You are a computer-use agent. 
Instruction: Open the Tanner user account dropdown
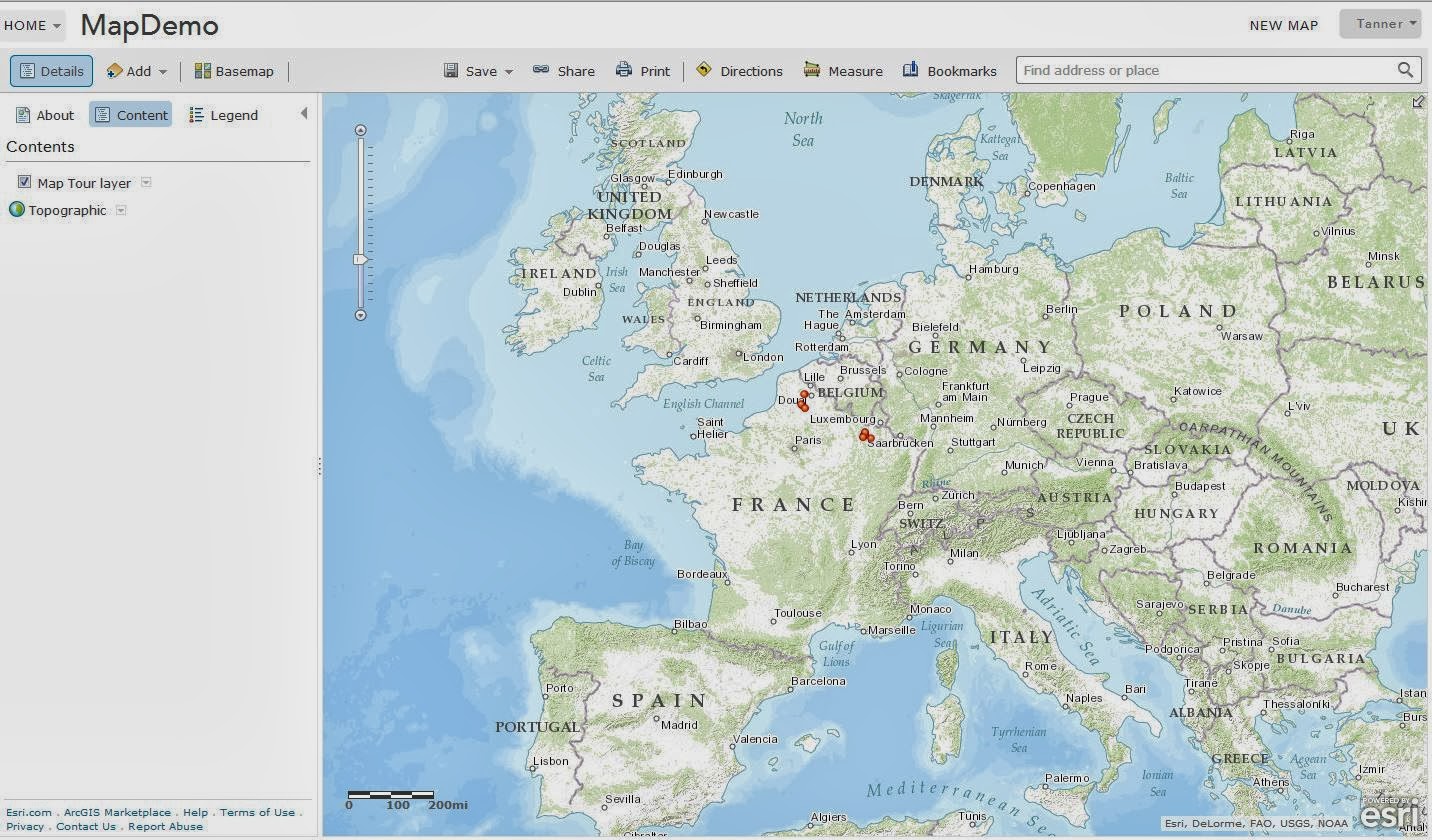(1380, 24)
